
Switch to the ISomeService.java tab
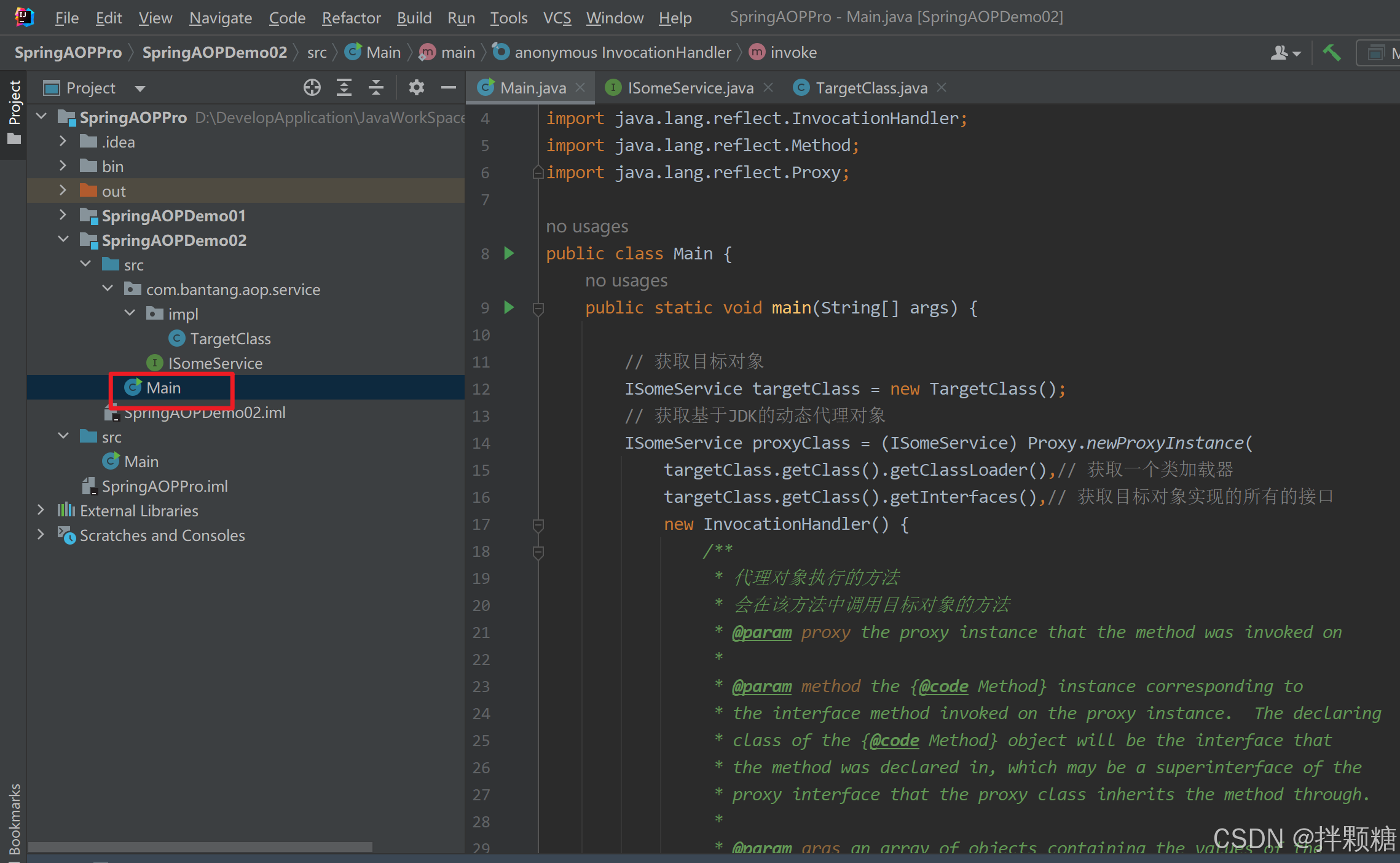[690, 88]
